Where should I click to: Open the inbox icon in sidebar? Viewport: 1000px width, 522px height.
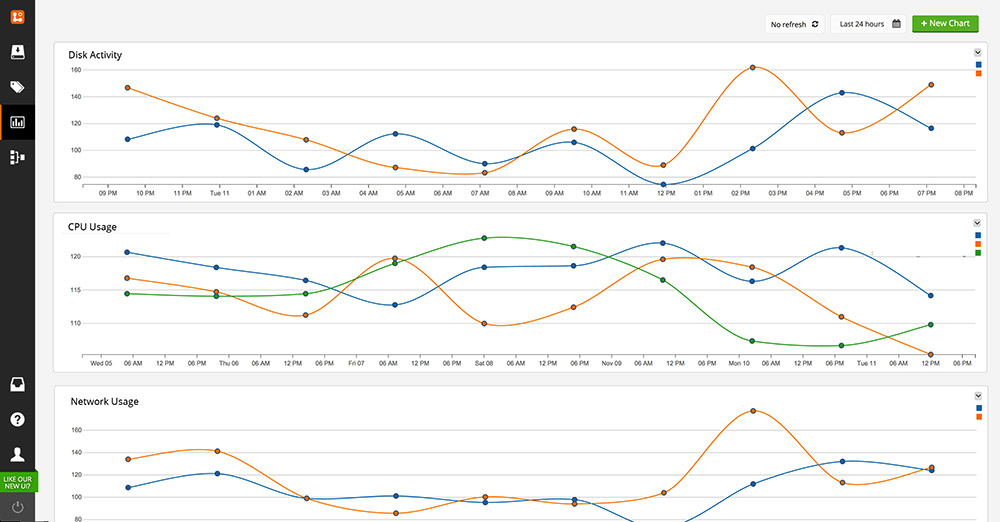17,385
